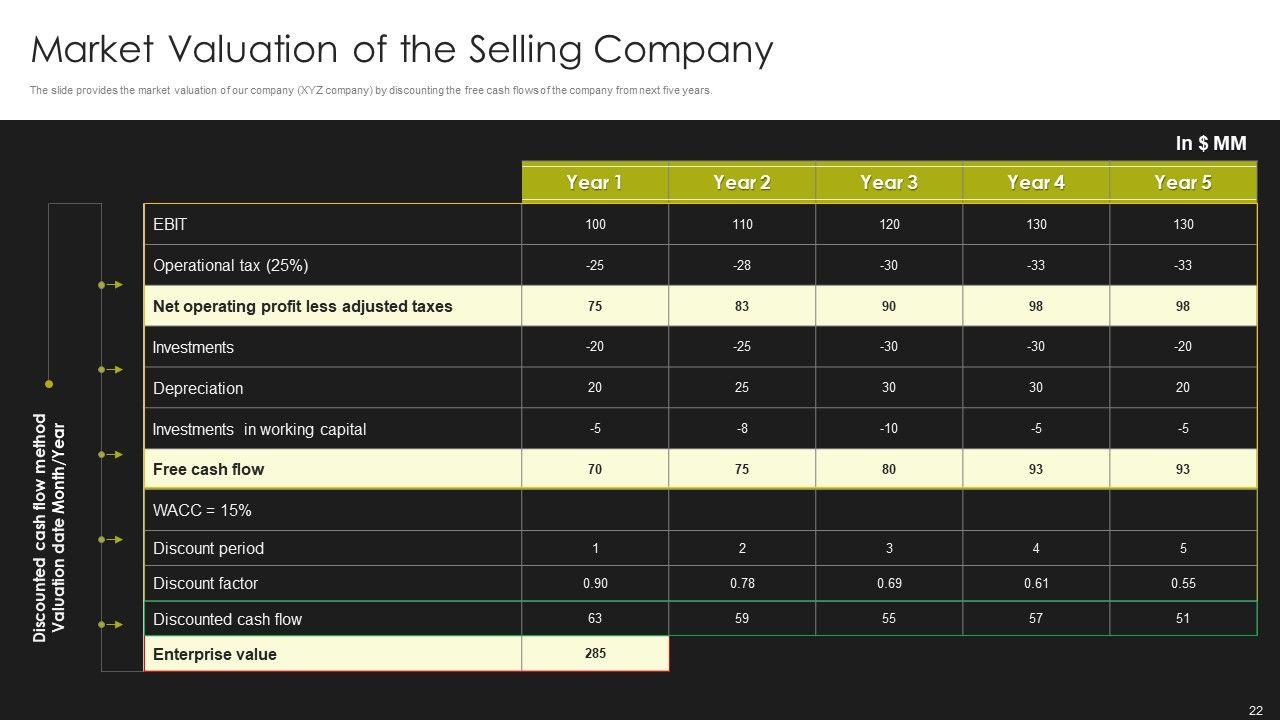The height and width of the screenshot is (720, 1280).
Task: Click the EBIT Year 2 value 110
Action: pyautogui.click(x=742, y=224)
